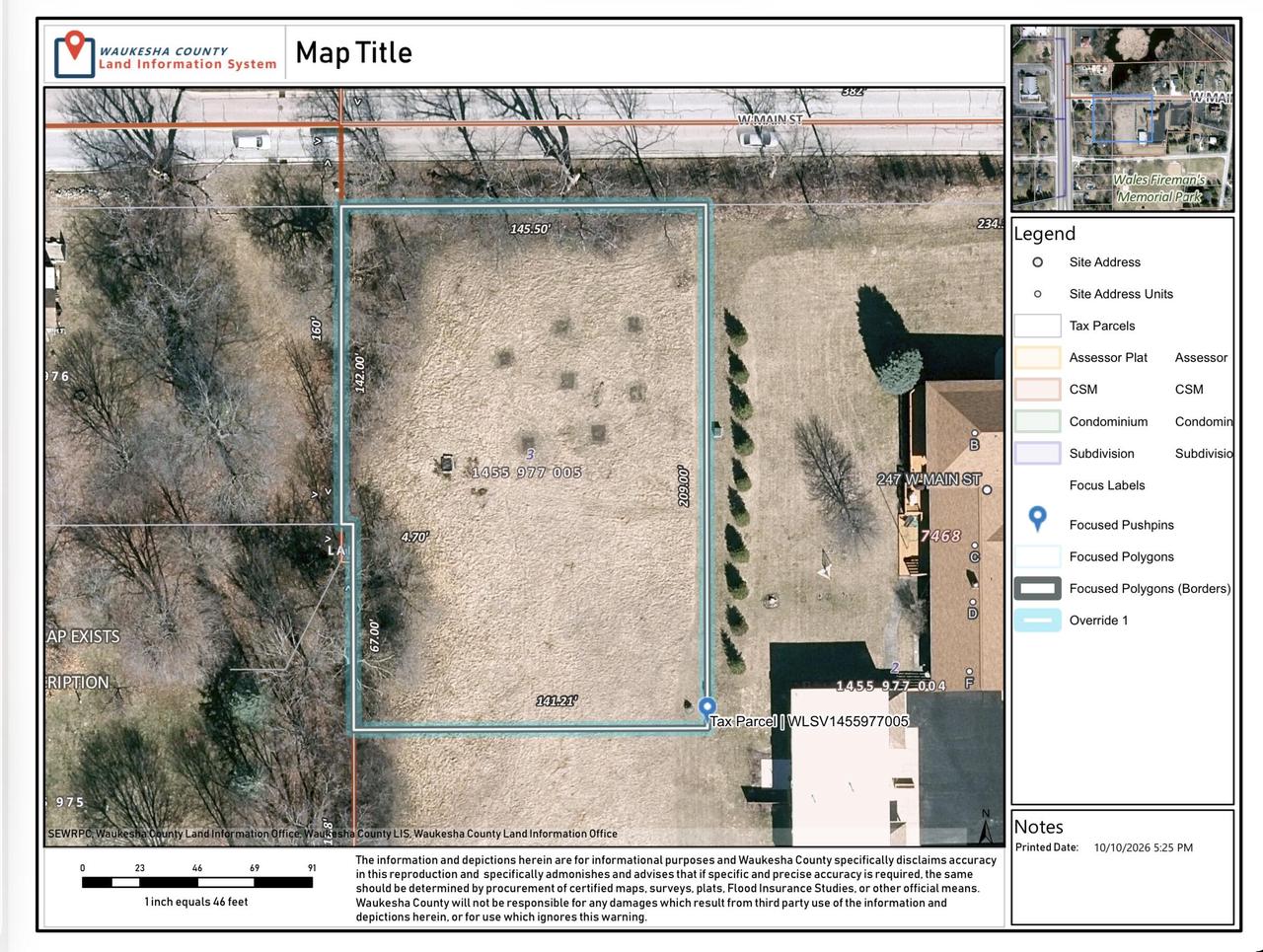
Task: Click the "Site Address Units" legend label
Action: tap(1121, 294)
